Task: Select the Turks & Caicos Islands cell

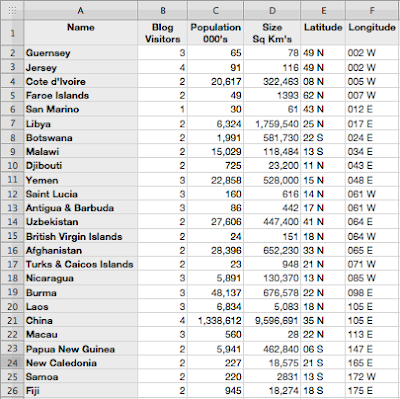Action: pyautogui.click(x=81, y=264)
